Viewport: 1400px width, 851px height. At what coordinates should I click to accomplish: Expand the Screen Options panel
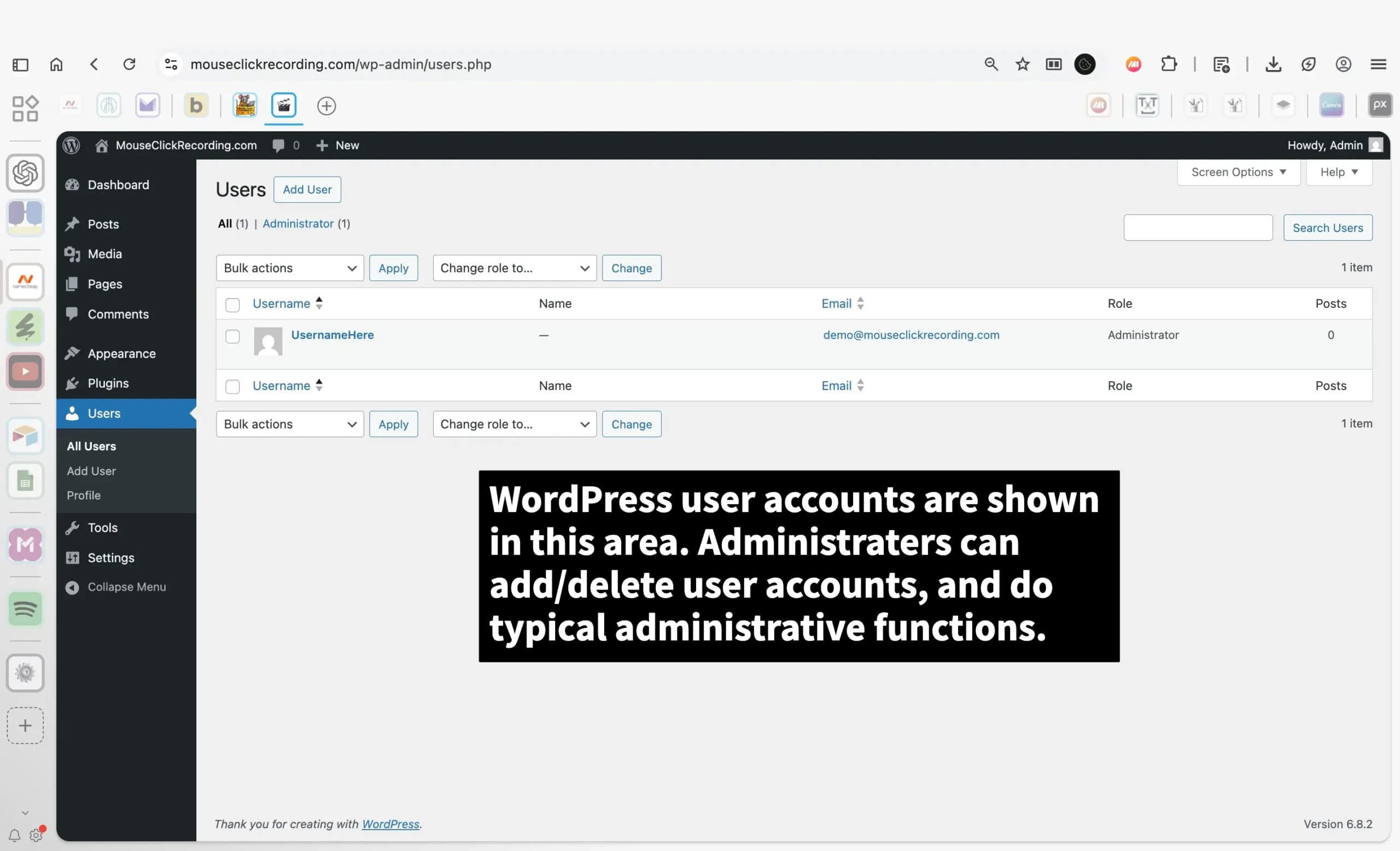point(1238,172)
